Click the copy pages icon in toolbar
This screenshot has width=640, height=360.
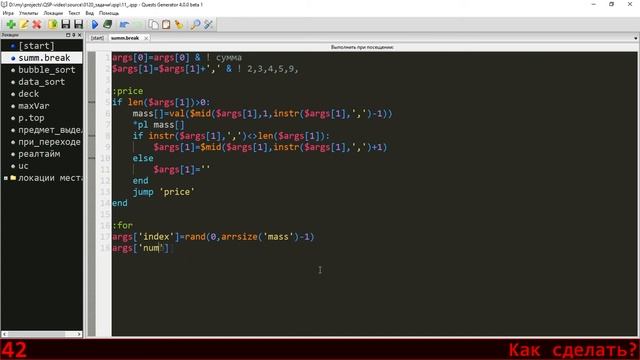coord(153,24)
